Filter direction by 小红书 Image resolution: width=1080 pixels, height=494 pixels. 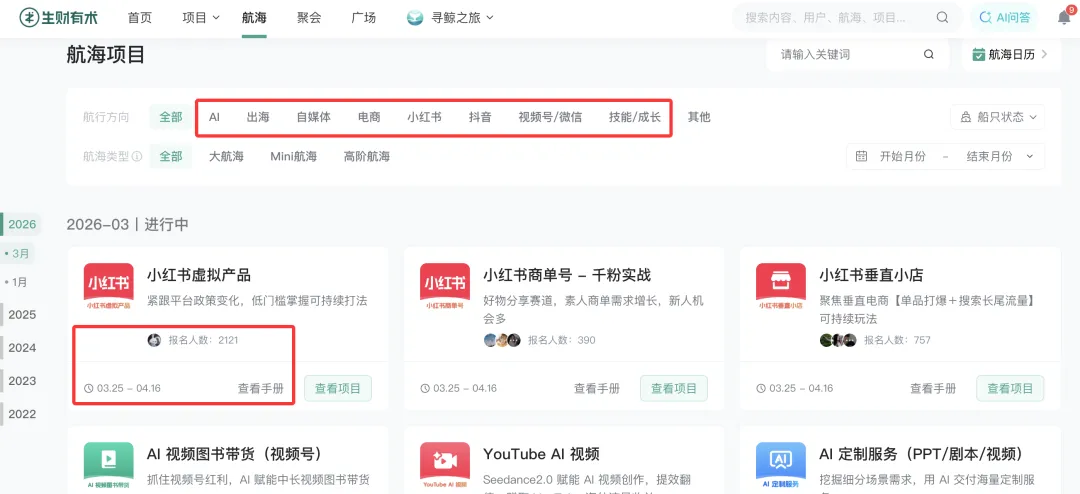(424, 117)
